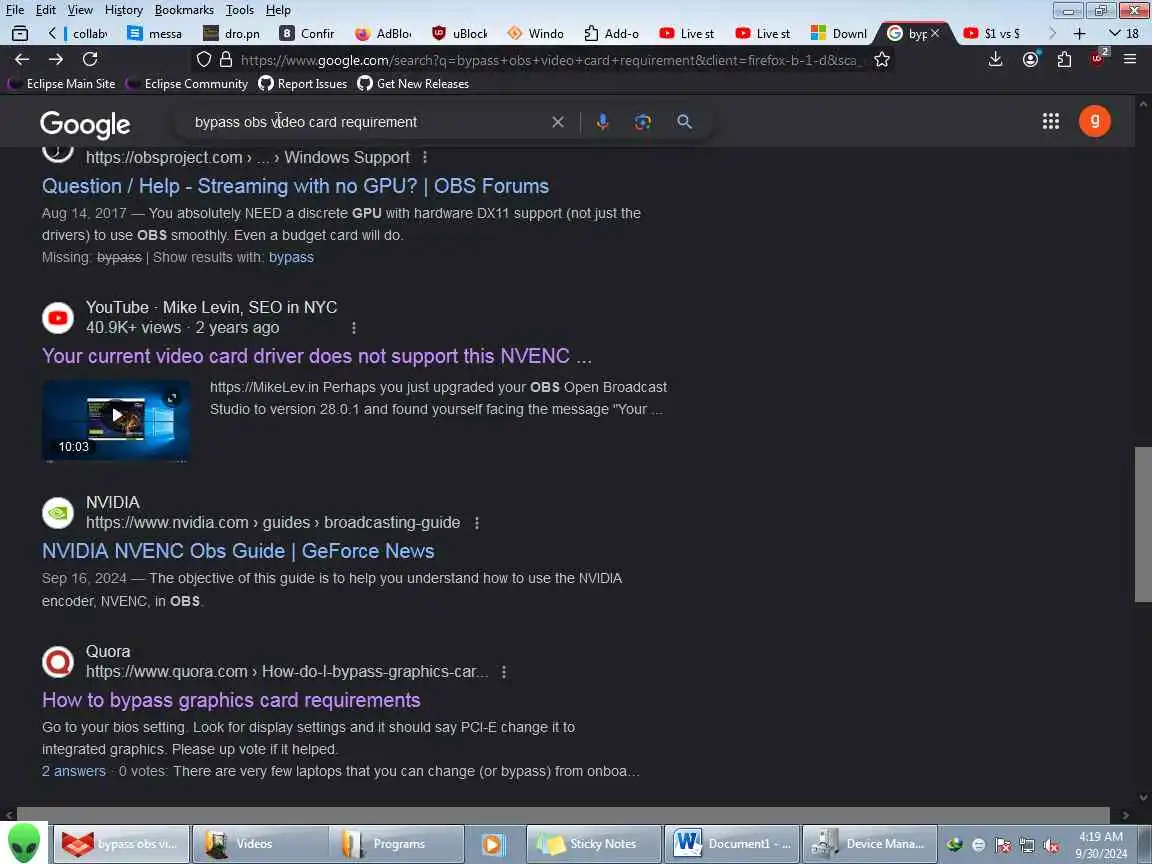Open the Action Center flag tray icon

click(1003, 845)
